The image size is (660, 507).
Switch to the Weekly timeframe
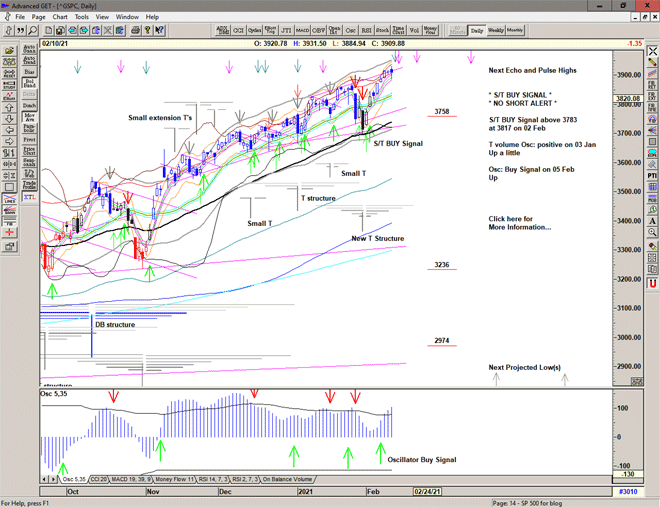pyautogui.click(x=495, y=30)
